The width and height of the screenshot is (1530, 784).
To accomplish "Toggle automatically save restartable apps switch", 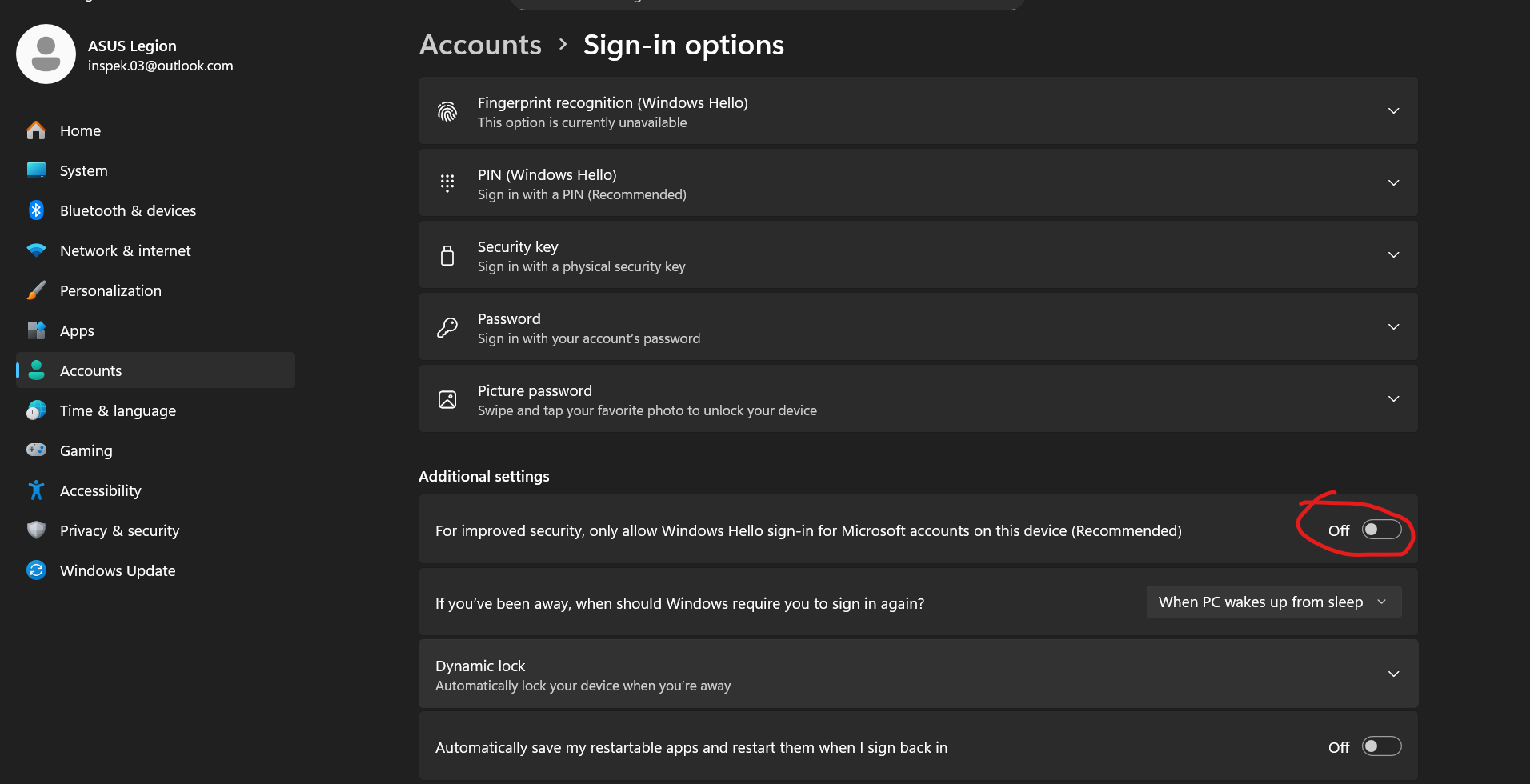I will (1381, 746).
